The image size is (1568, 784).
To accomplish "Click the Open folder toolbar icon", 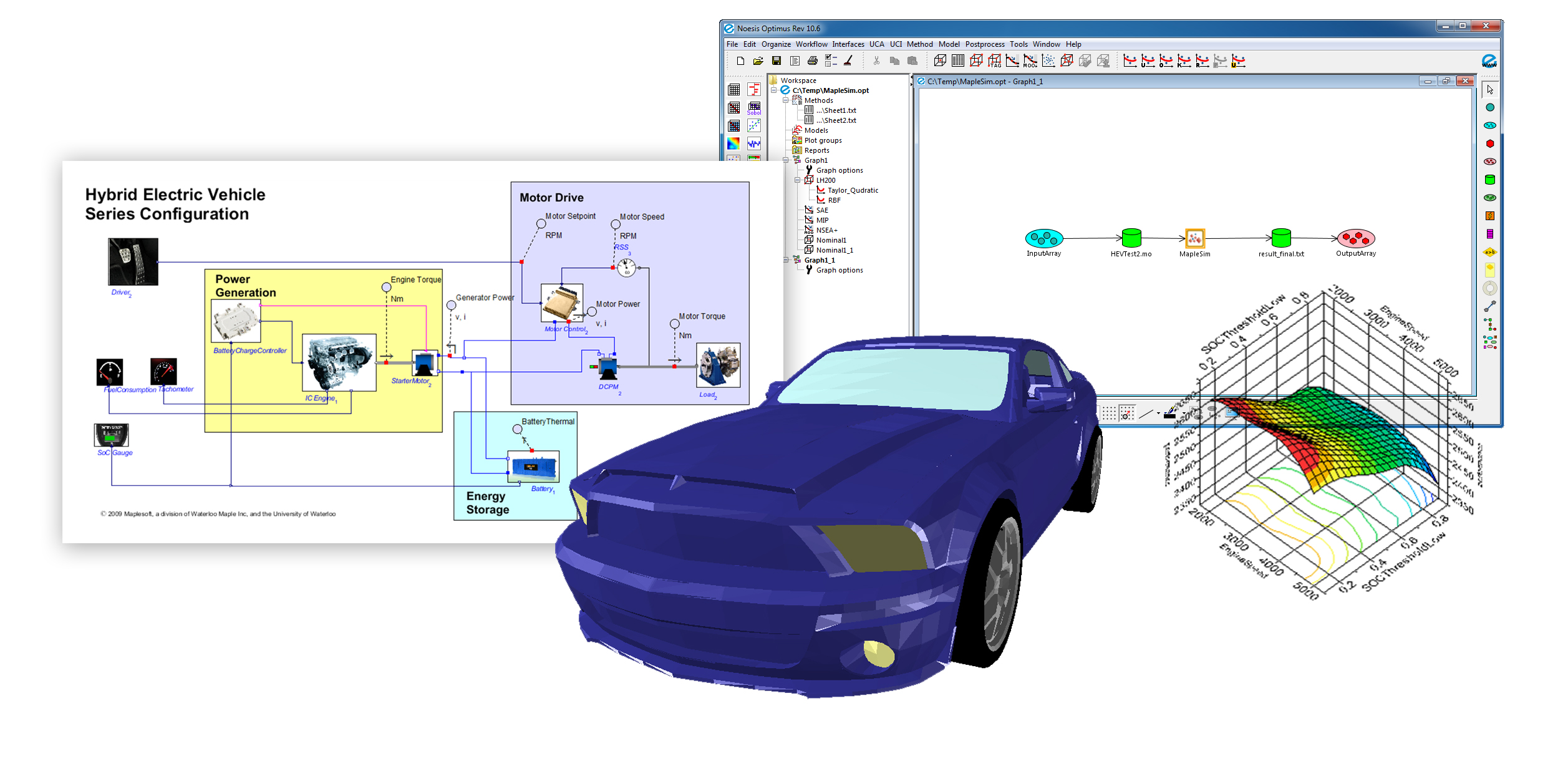I will click(758, 60).
